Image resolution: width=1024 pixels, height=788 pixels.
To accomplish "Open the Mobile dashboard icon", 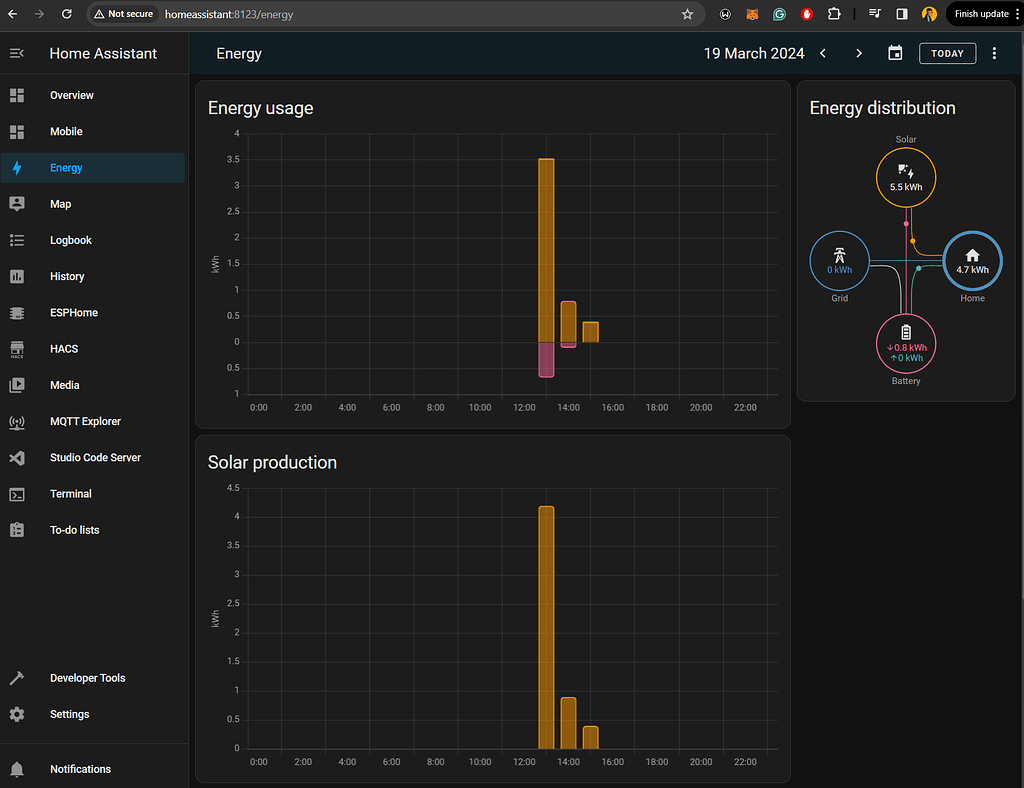I will tap(17, 132).
